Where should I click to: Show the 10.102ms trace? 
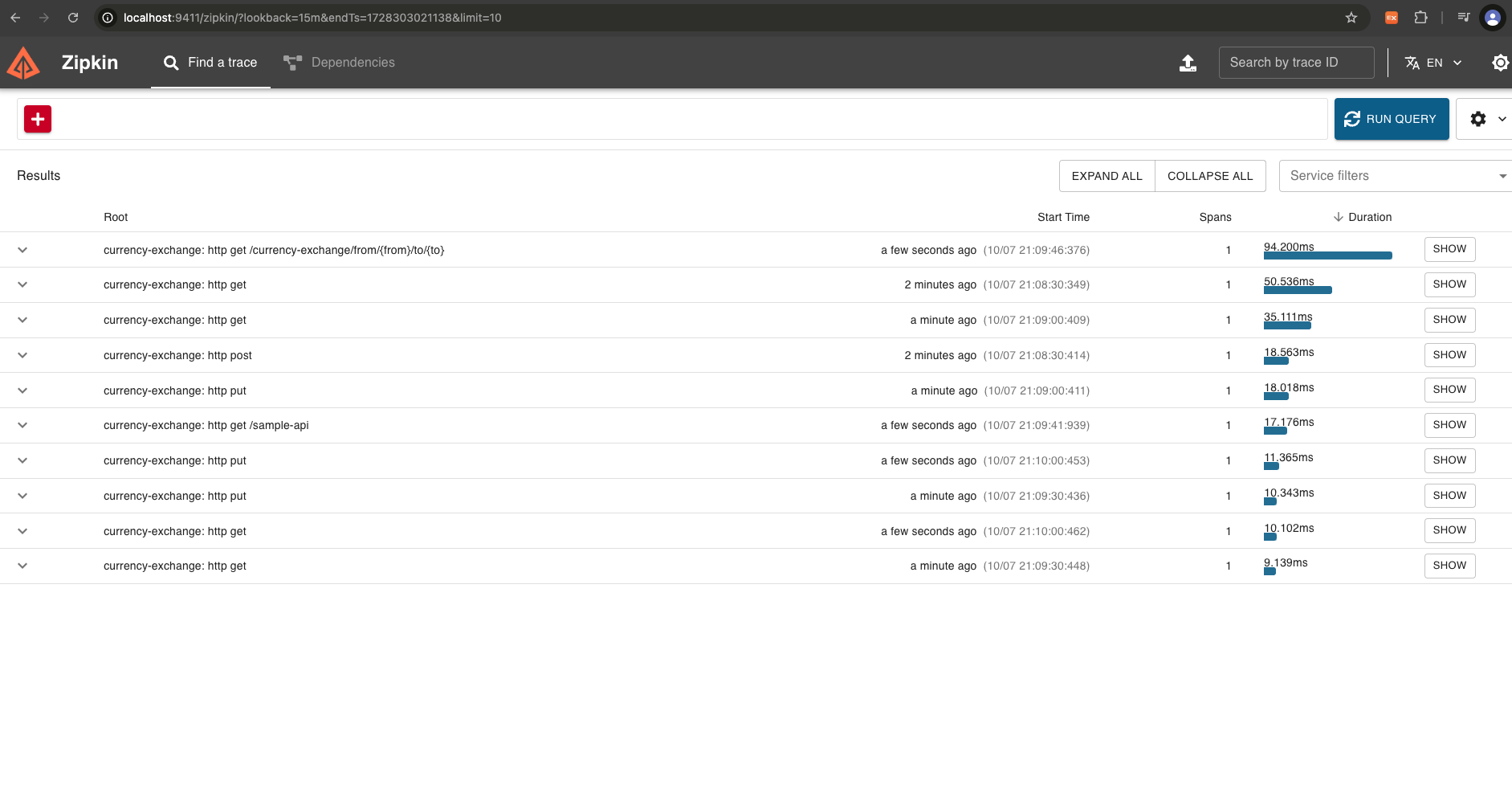[1449, 530]
